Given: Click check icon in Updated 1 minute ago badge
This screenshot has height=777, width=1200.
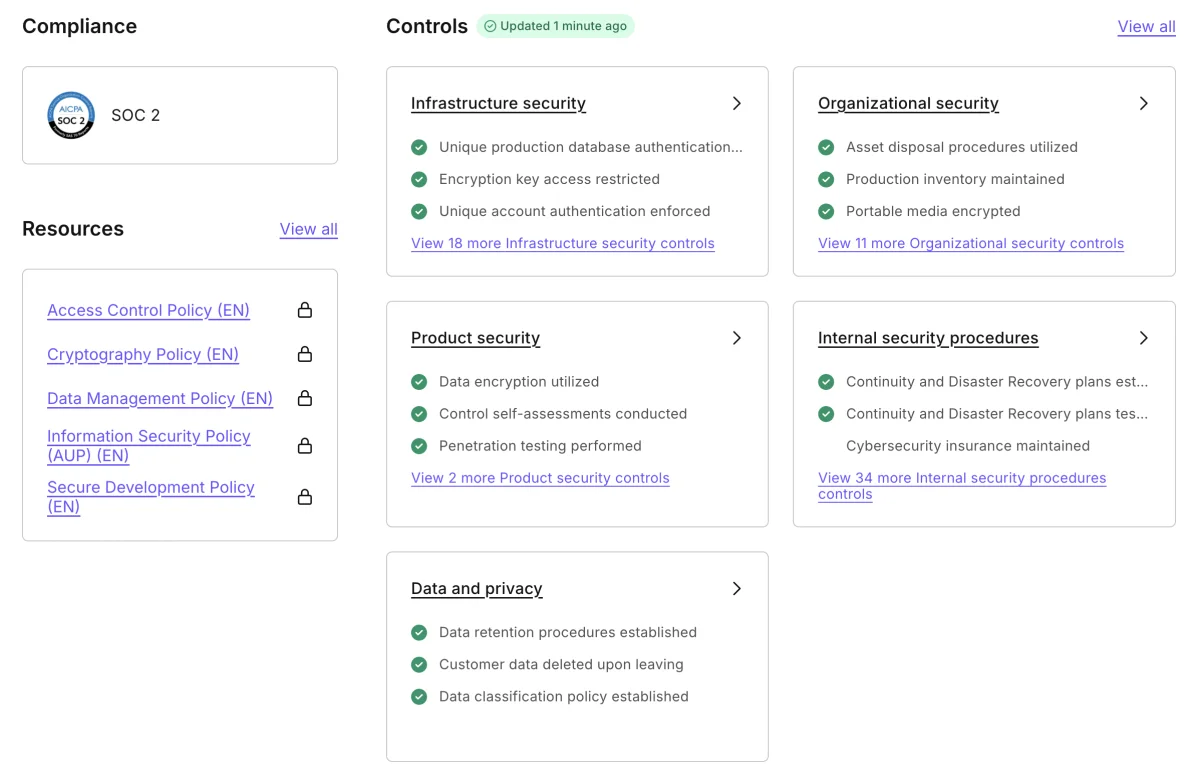Looking at the screenshot, I should click(490, 26).
